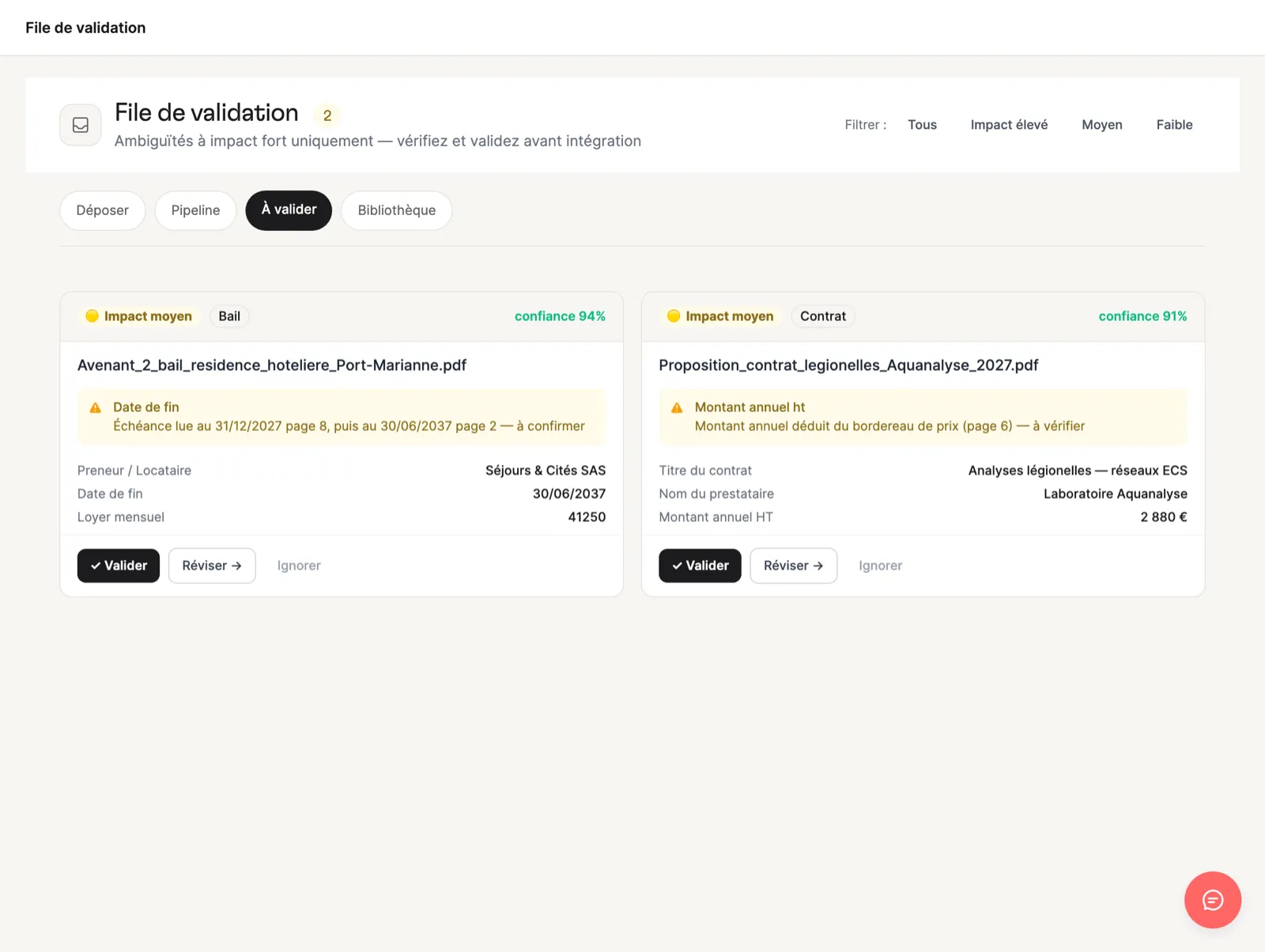Filter by Tous

922,125
